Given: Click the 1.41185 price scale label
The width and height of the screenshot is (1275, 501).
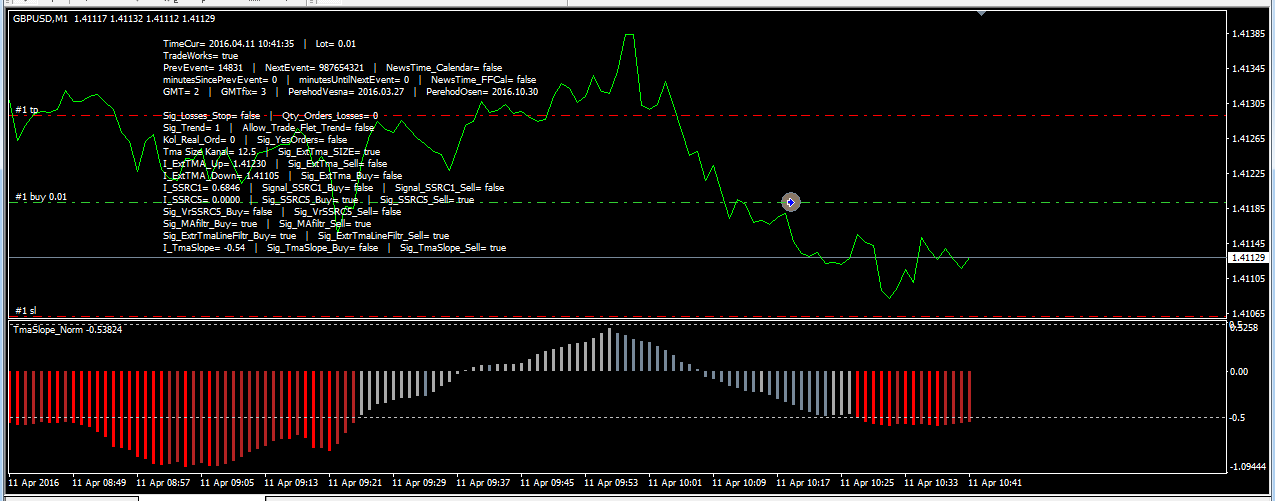Looking at the screenshot, I should pyautogui.click(x=1246, y=208).
